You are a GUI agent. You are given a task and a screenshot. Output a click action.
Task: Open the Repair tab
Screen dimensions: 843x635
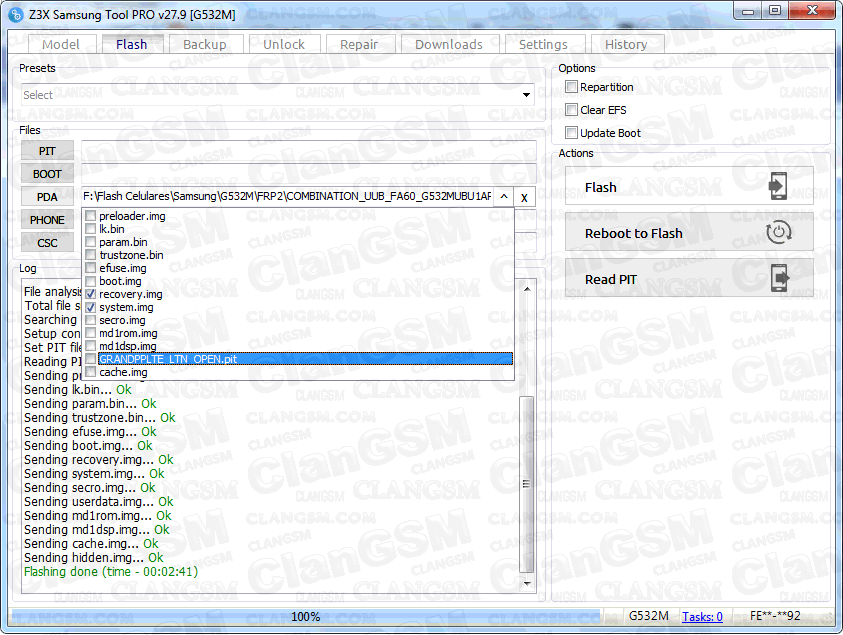point(359,44)
